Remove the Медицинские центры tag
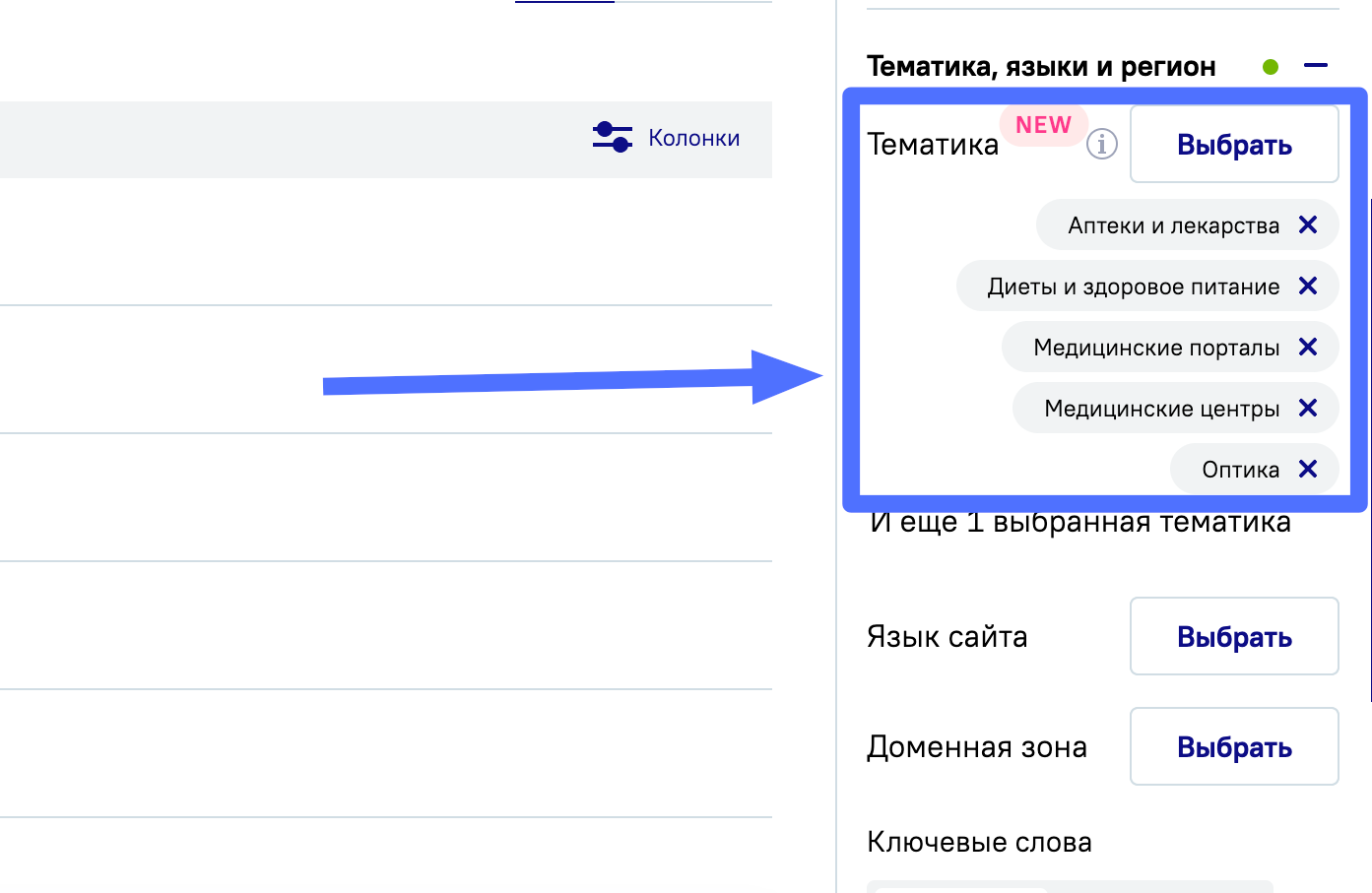Screen dimensions: 1372x893 [x=1308, y=409]
